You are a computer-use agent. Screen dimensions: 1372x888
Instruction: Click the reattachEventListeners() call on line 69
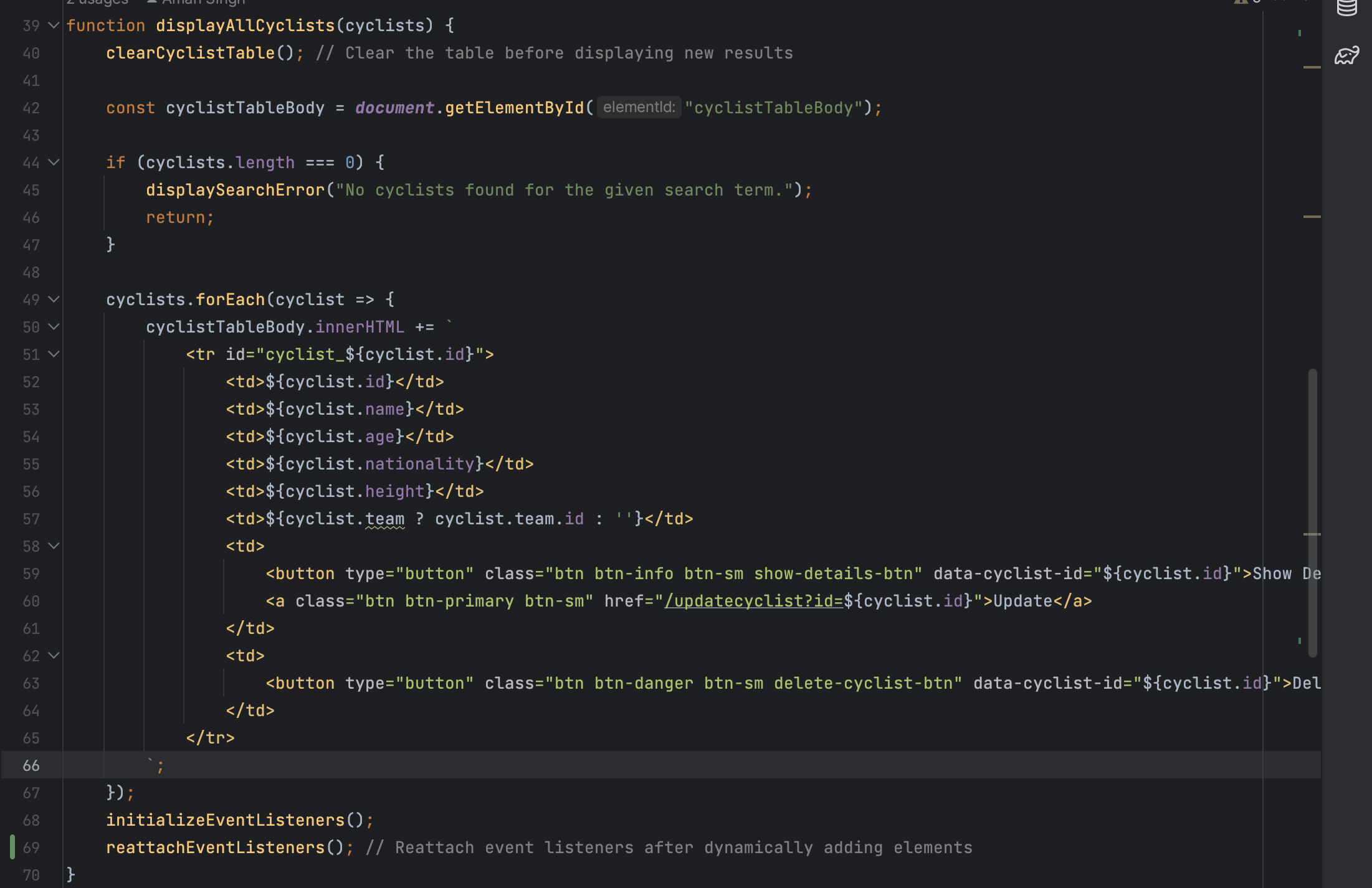click(x=225, y=848)
